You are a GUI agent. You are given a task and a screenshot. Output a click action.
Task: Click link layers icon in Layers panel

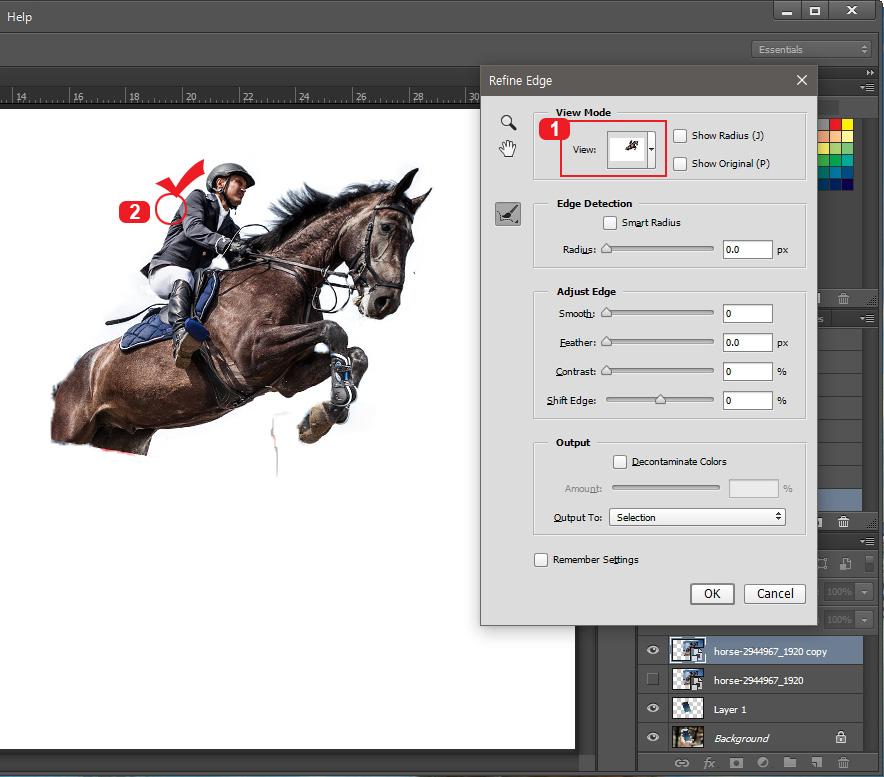tap(682, 763)
